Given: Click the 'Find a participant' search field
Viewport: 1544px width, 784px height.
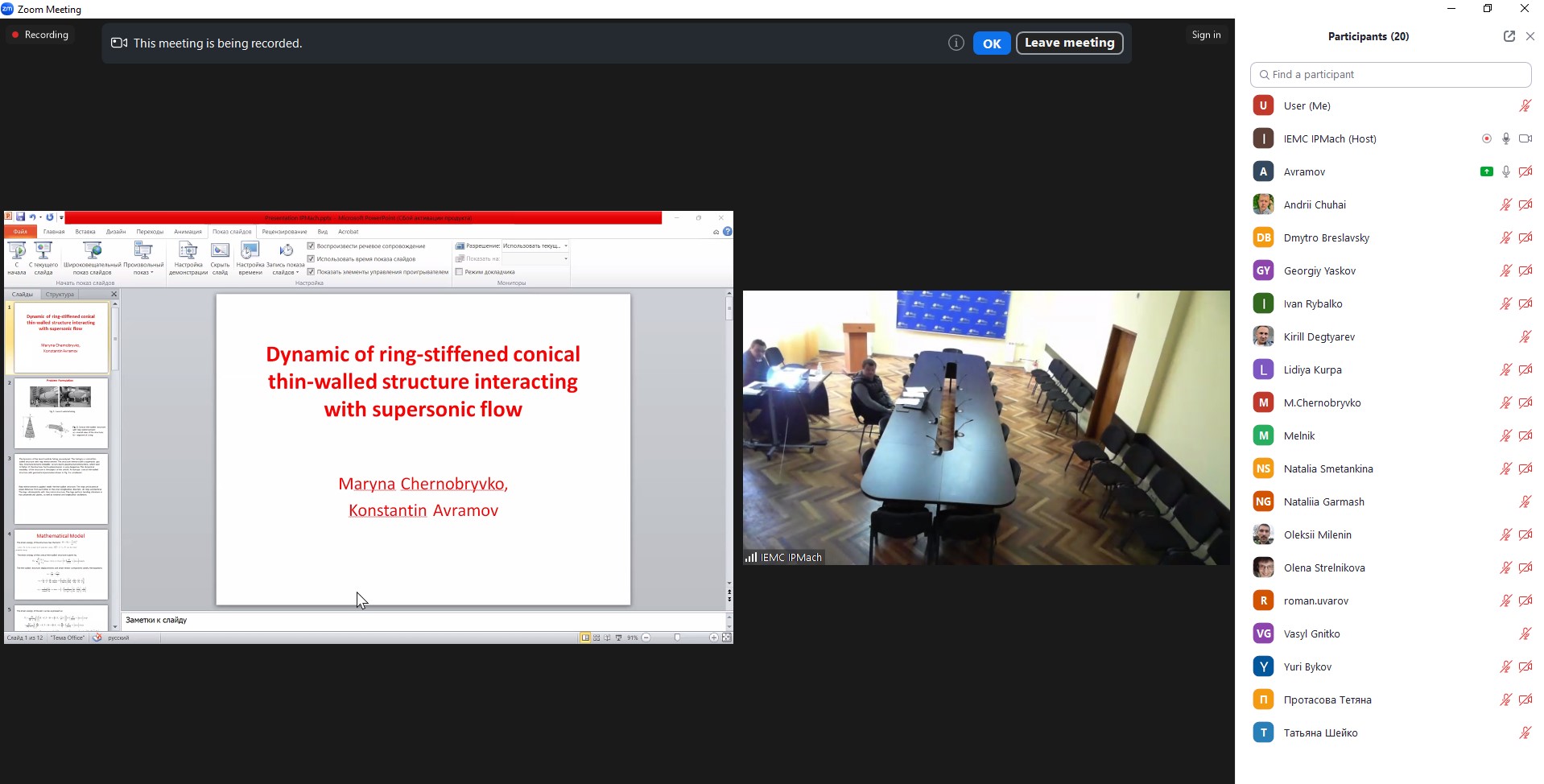Looking at the screenshot, I should point(1390,75).
